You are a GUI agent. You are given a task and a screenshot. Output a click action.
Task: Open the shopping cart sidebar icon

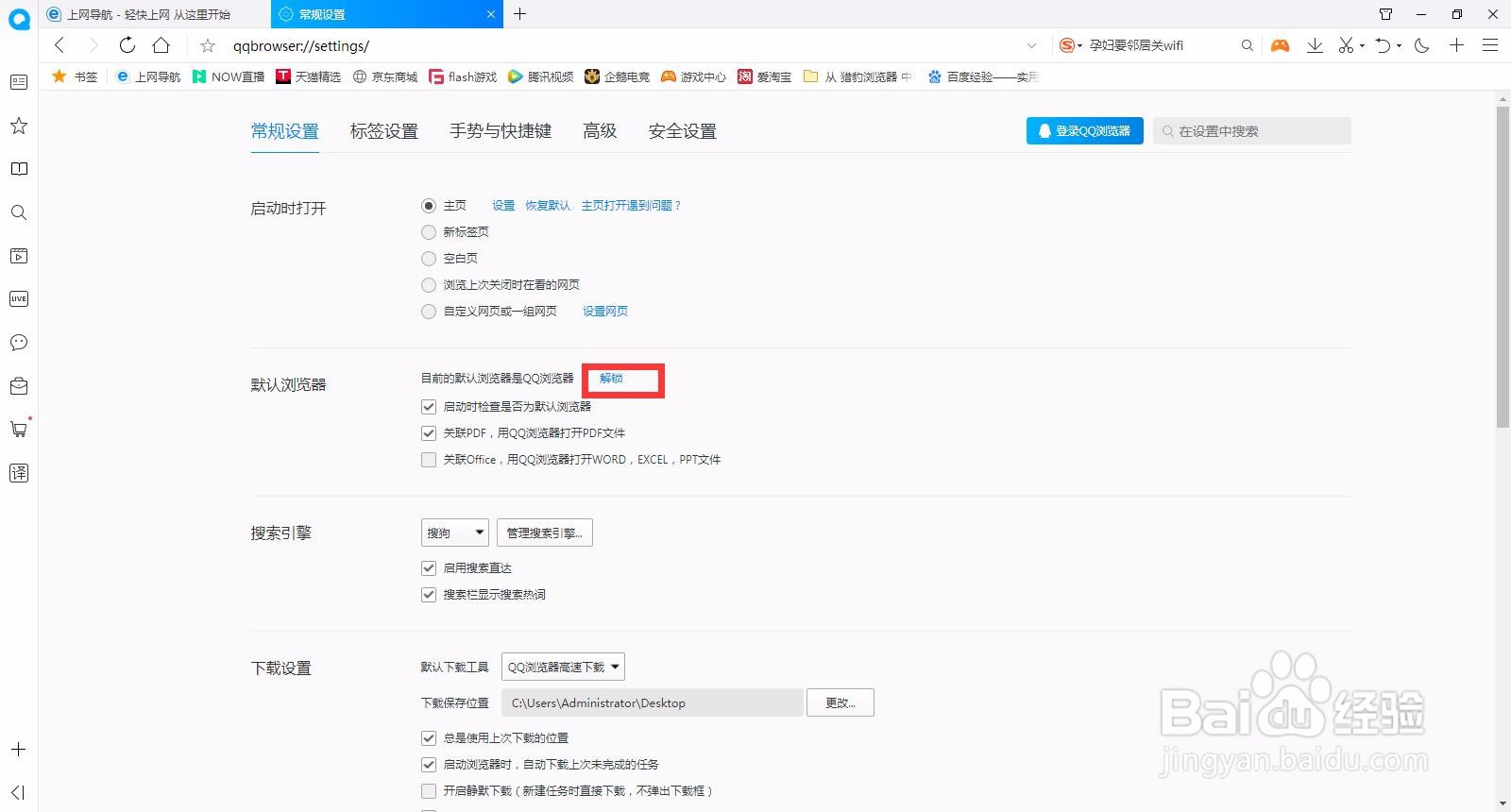tap(18, 429)
